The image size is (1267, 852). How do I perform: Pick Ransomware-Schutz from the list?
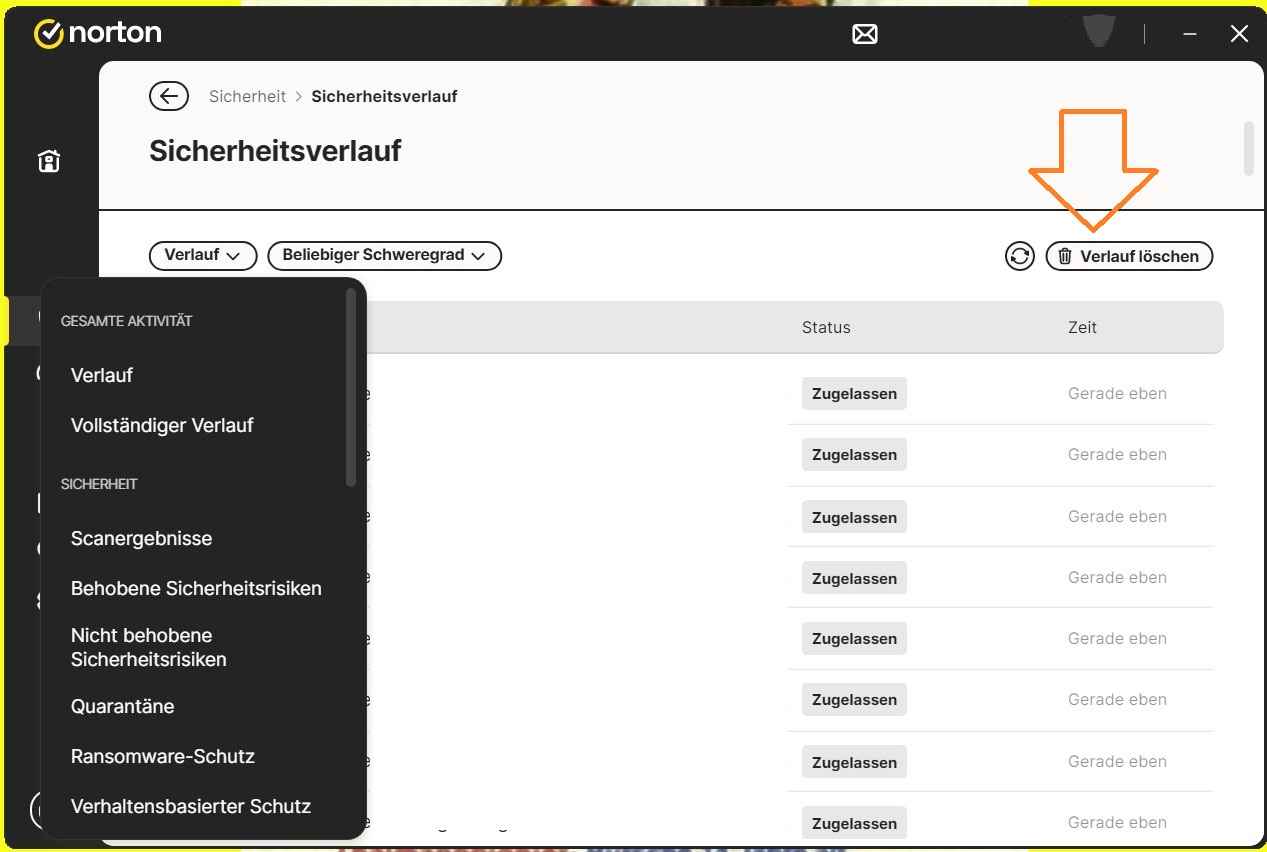162,756
